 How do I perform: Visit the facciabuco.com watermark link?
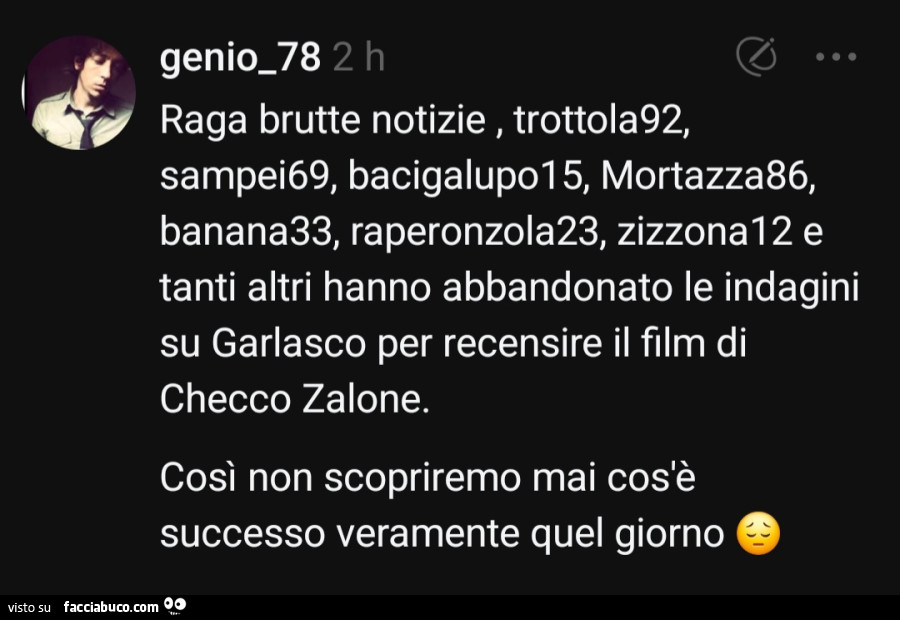[x=111, y=607]
